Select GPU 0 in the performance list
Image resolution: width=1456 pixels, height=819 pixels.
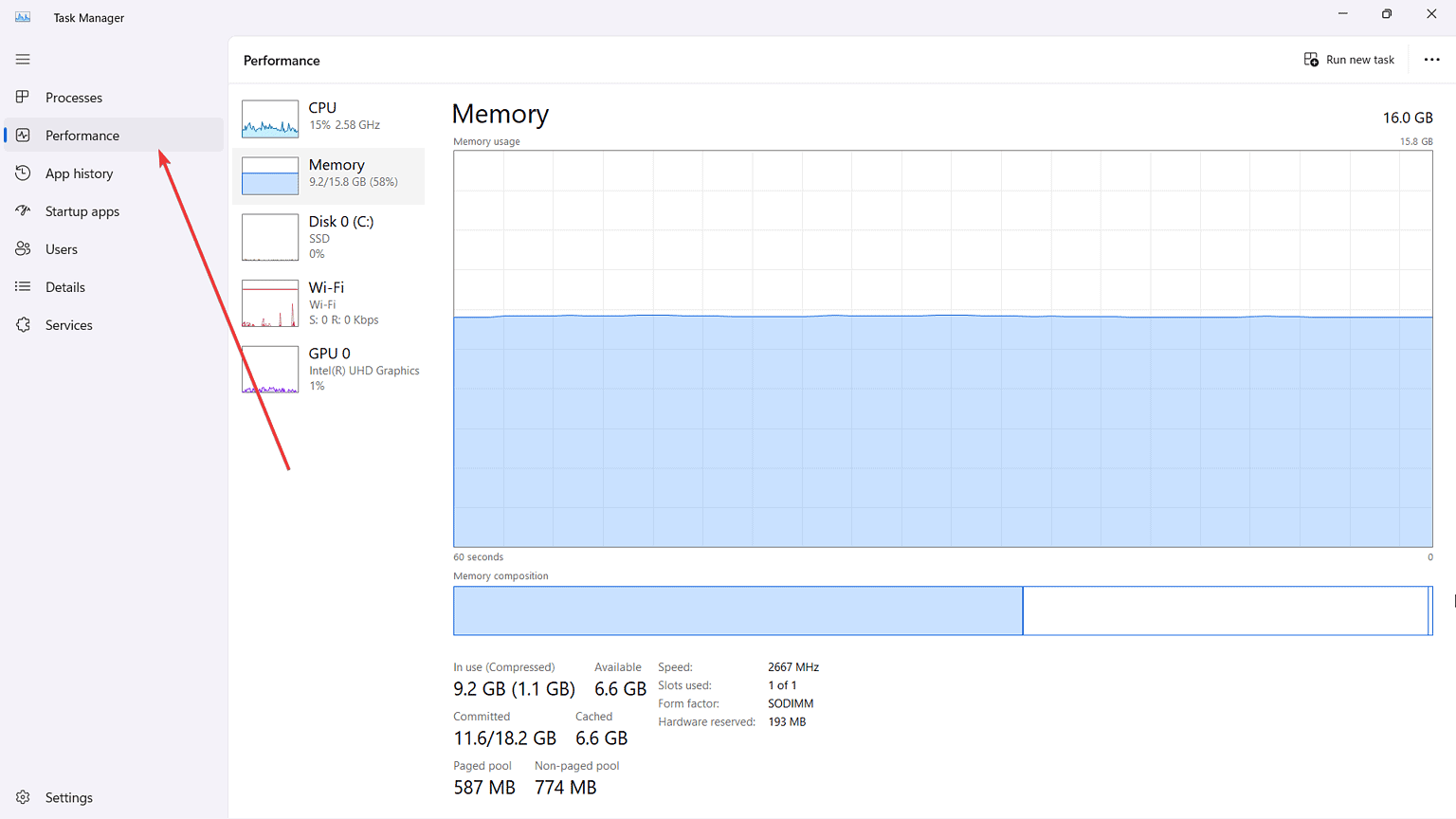pyautogui.click(x=329, y=368)
